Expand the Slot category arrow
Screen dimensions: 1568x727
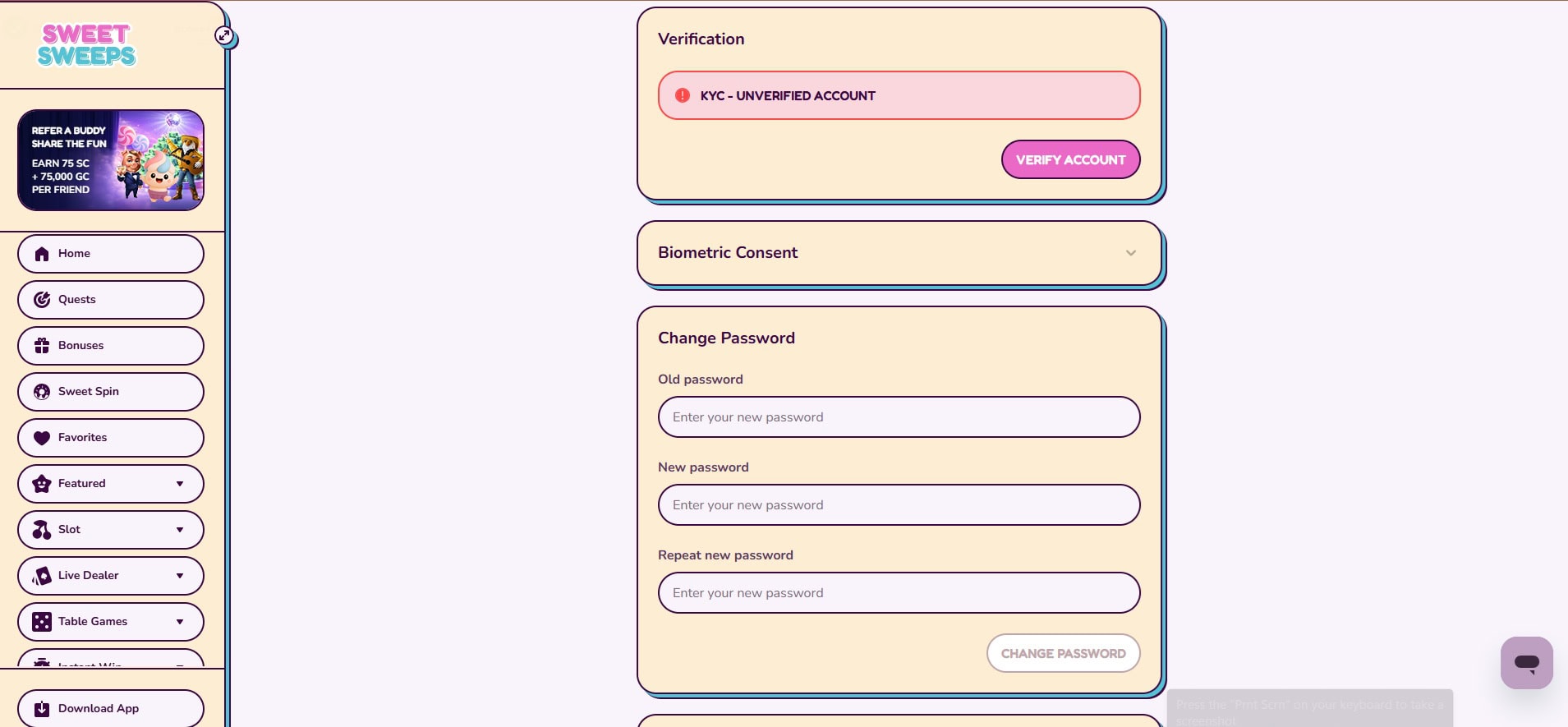pos(180,530)
